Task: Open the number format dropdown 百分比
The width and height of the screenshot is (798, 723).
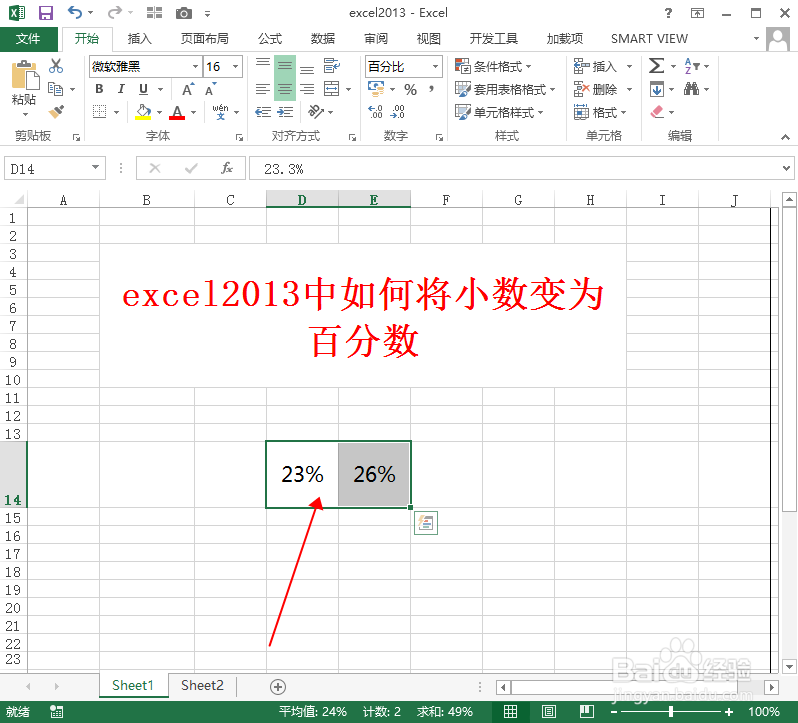Action: click(436, 67)
